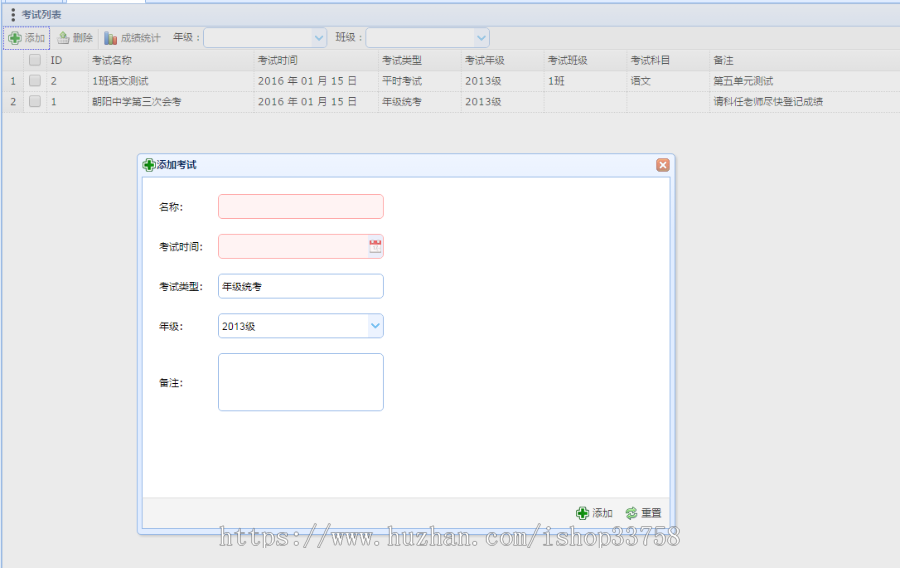The width and height of the screenshot is (900, 568).
Task: Click the 考试班级 column header
Action: (x=585, y=60)
